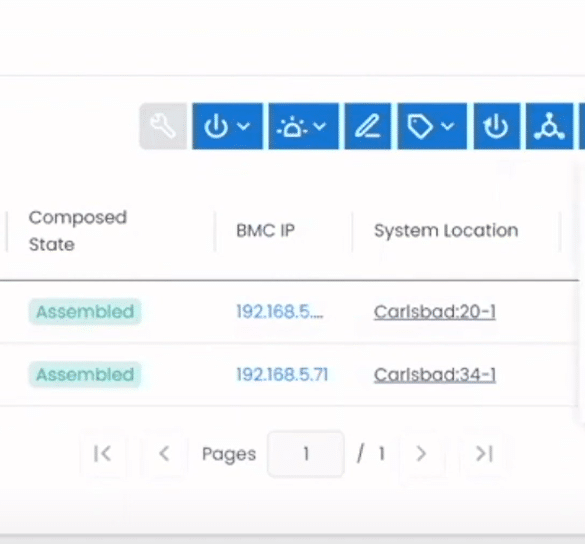Click the System Location column header

point(446,231)
